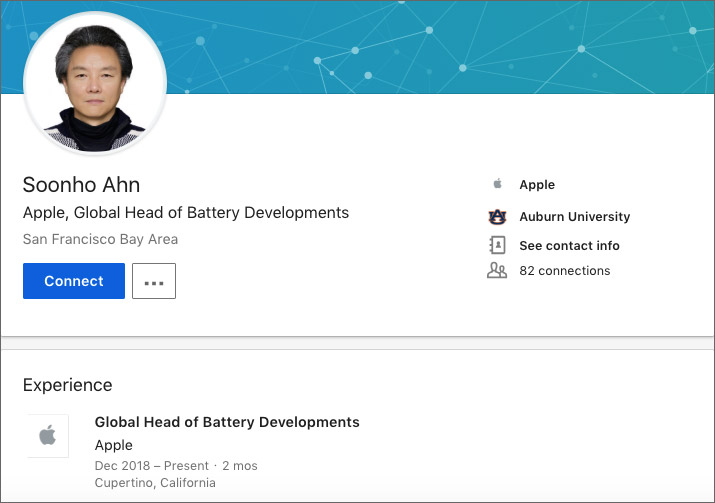Open See contact info
Image resolution: width=715 pixels, height=503 pixels.
[569, 246]
